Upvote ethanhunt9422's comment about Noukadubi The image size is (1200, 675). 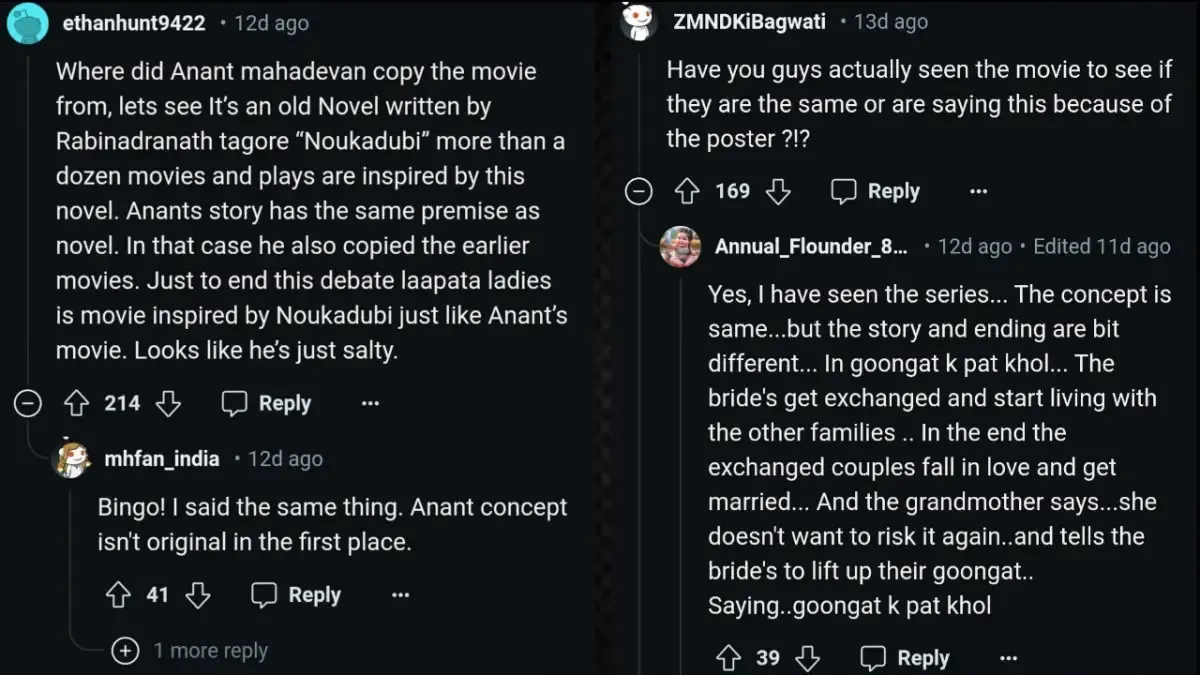point(76,403)
